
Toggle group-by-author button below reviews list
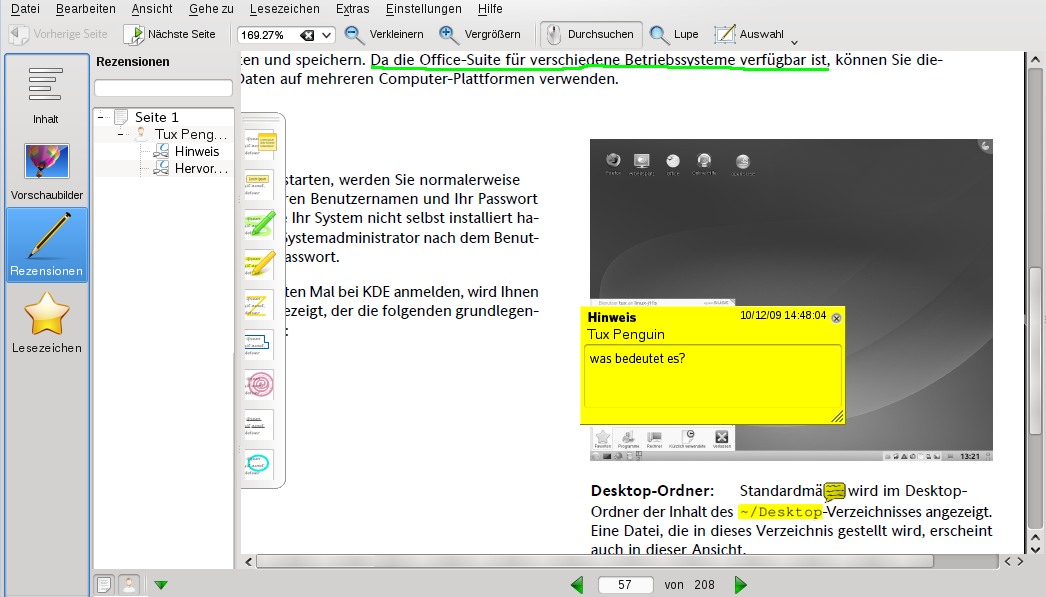[129, 585]
